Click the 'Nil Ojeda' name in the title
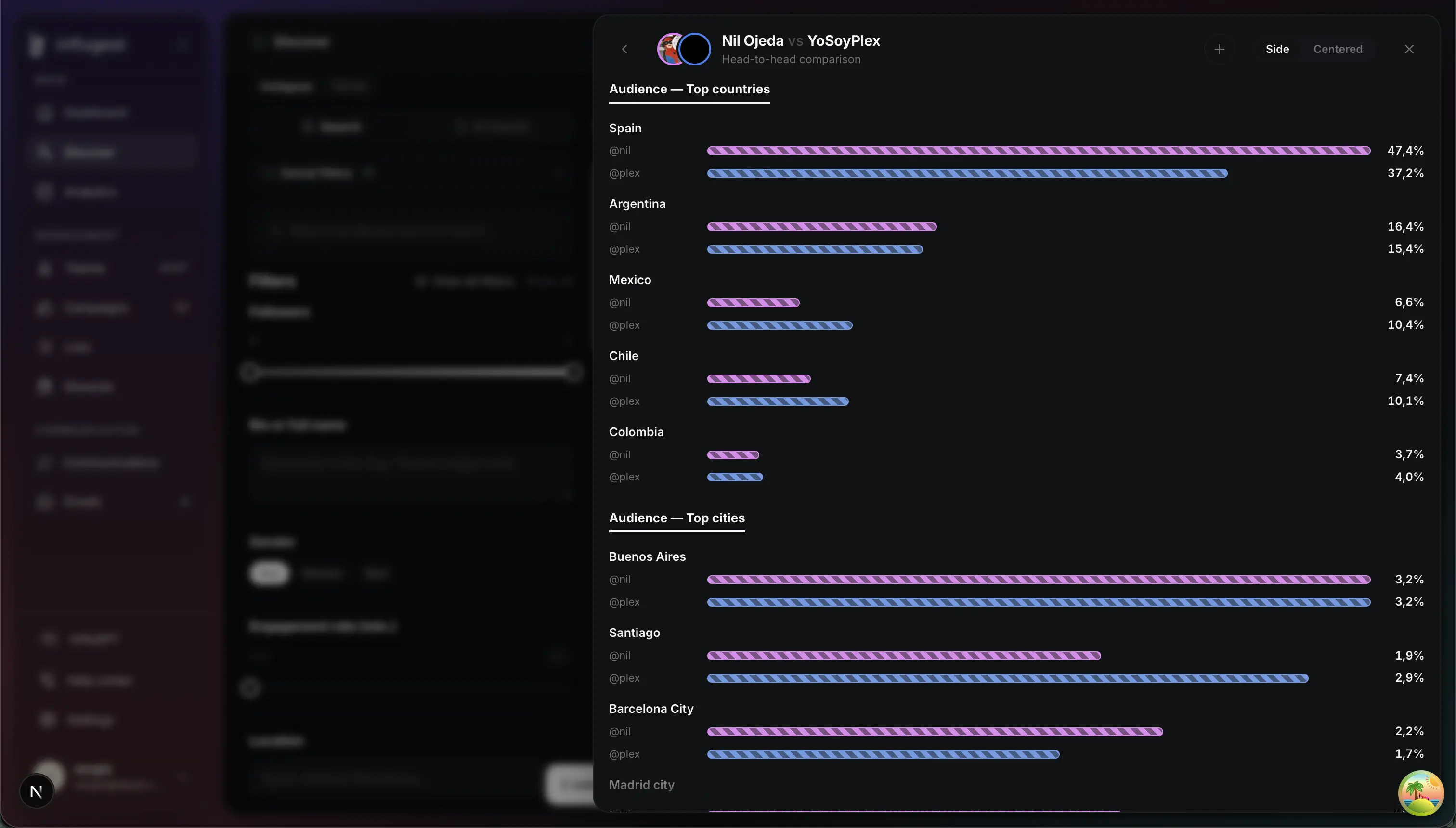 click(x=753, y=41)
